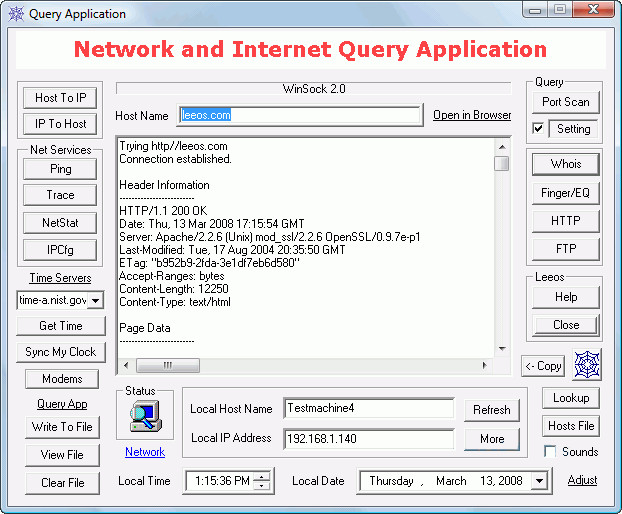This screenshot has width=622, height=514.
Task: Click the Clear File button
Action: click(62, 483)
